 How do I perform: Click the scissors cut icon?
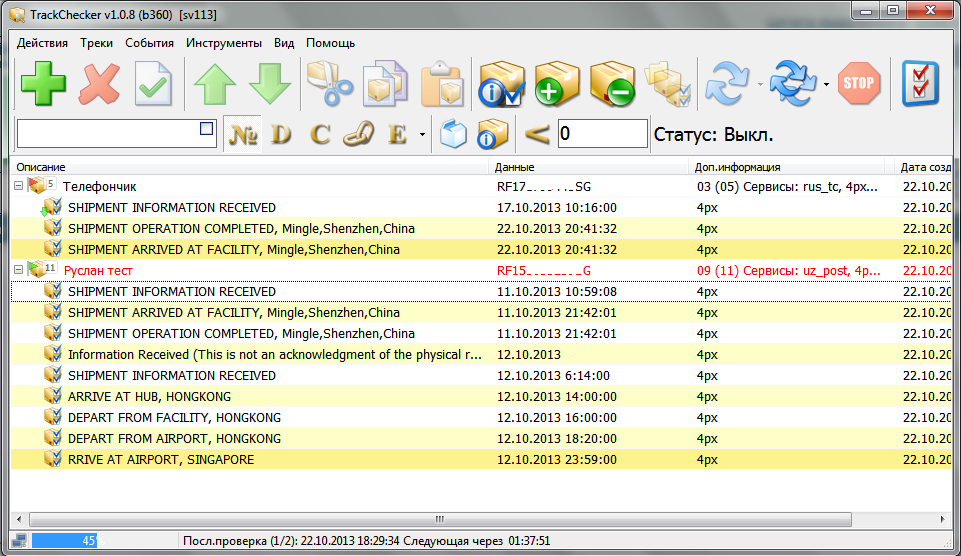click(x=329, y=84)
